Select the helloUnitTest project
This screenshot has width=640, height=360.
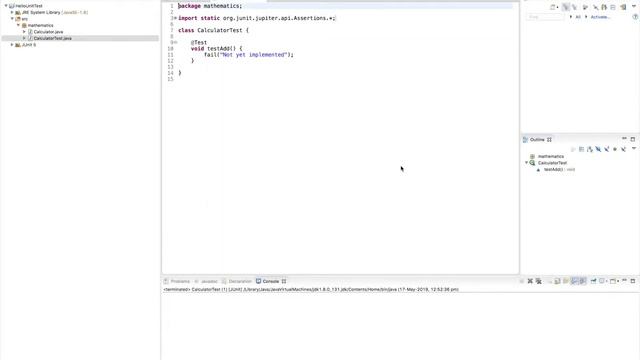pos(29,6)
